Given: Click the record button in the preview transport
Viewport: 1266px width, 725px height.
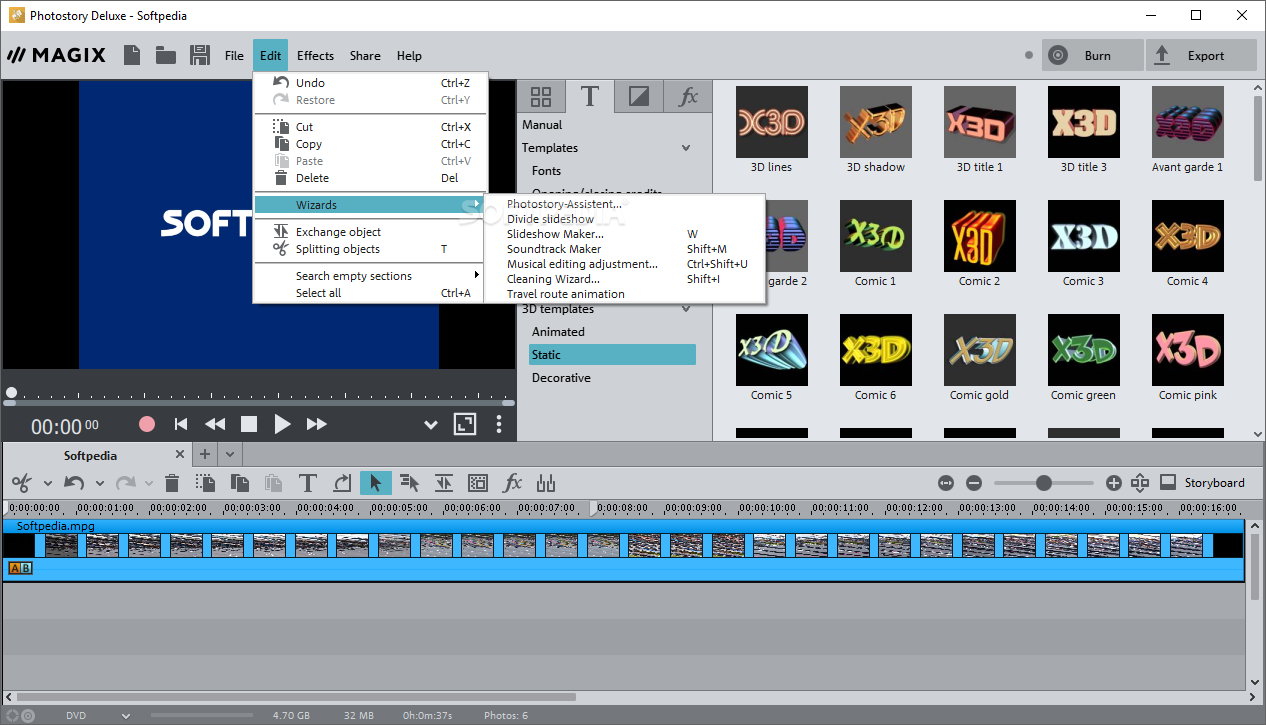Looking at the screenshot, I should pyautogui.click(x=147, y=424).
